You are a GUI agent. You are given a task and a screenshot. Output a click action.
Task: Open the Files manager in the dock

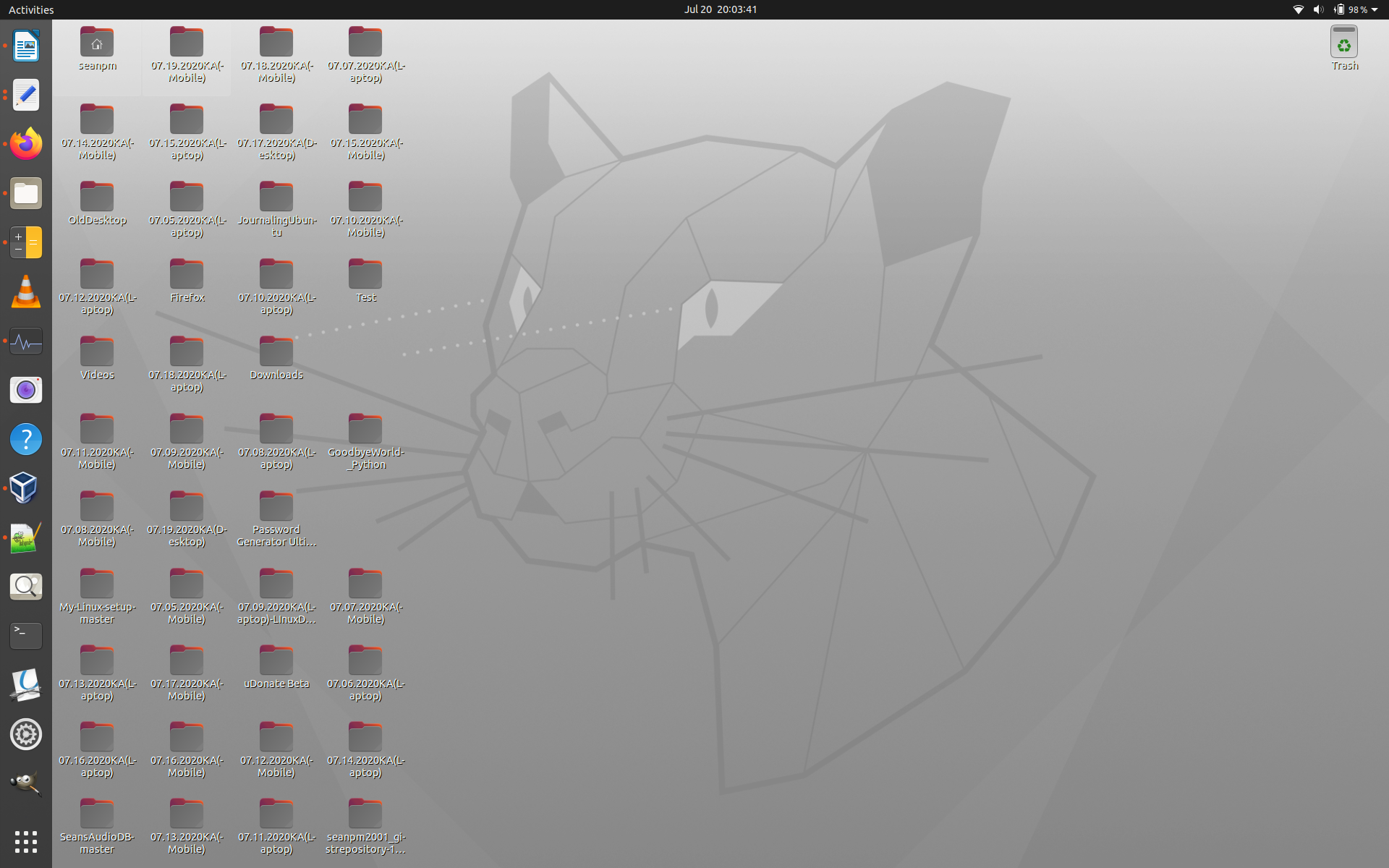26,193
